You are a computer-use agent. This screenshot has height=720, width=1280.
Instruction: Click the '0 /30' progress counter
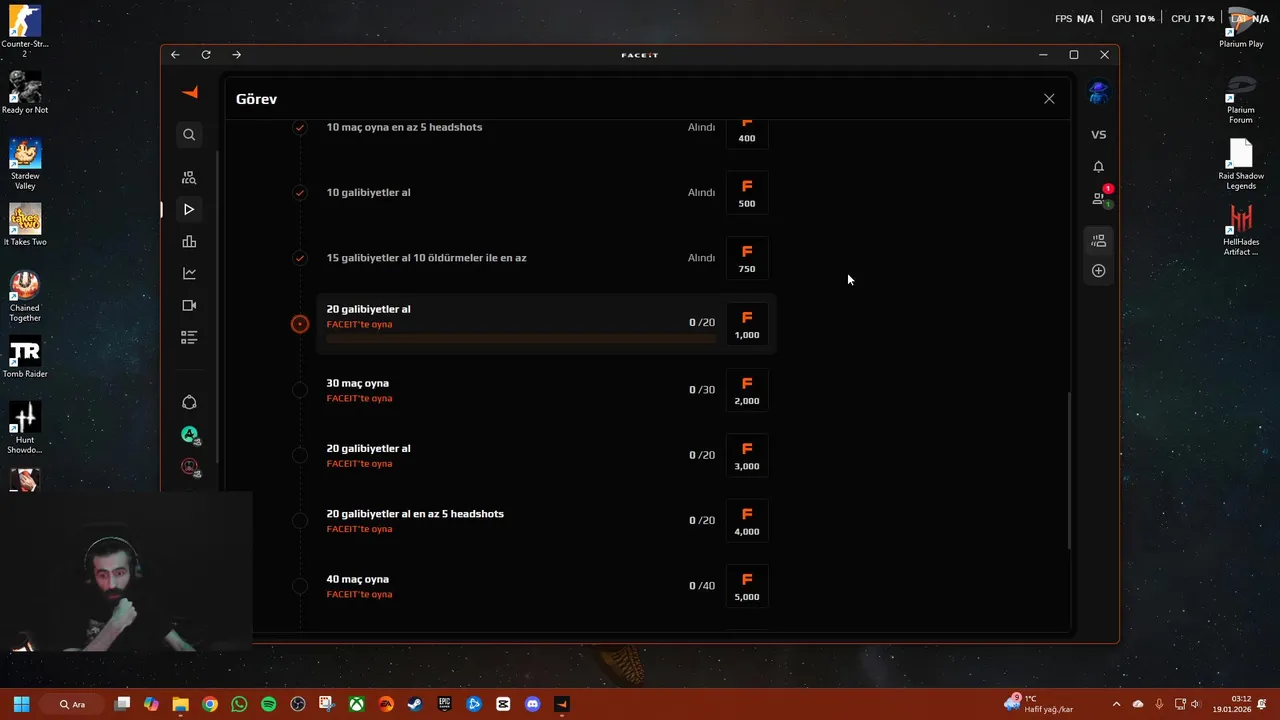[x=702, y=389]
